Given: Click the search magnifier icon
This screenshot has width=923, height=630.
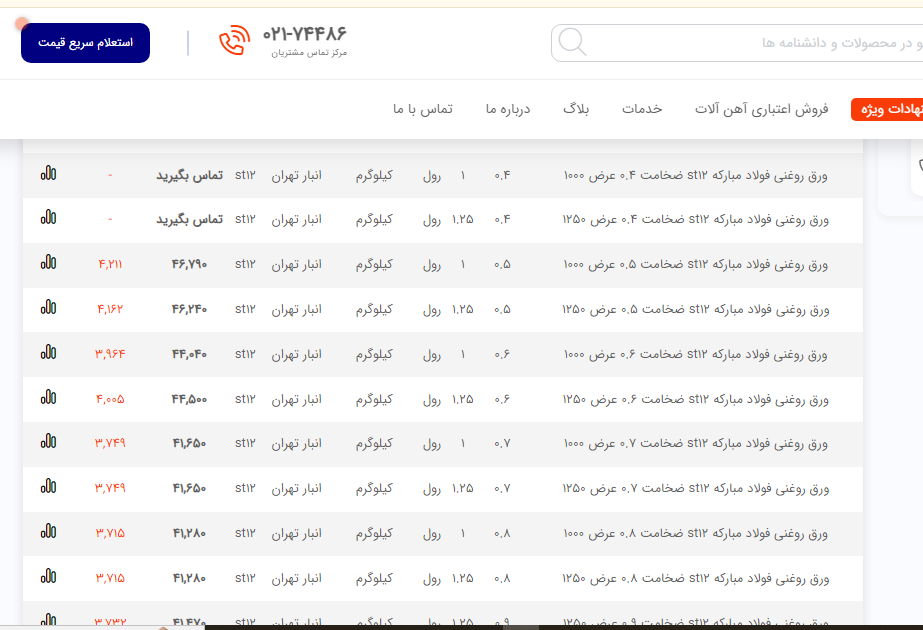Looking at the screenshot, I should (572, 43).
